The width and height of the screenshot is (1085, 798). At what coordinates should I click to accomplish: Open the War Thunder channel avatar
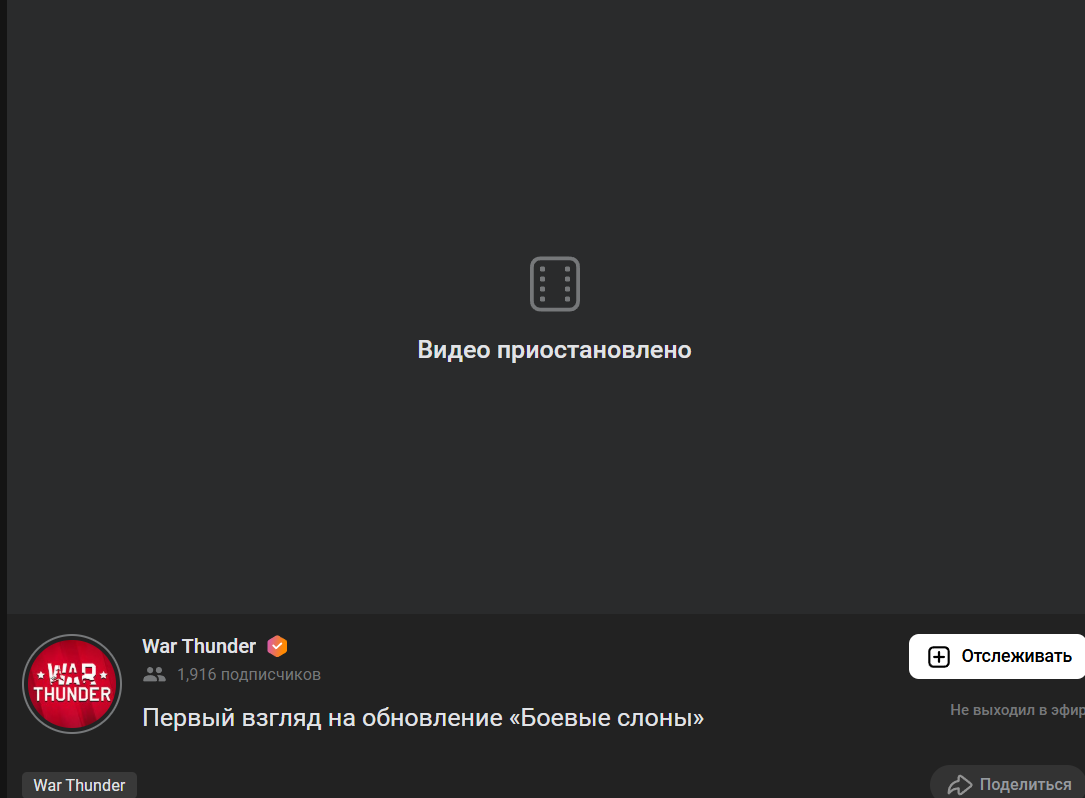[x=72, y=684]
